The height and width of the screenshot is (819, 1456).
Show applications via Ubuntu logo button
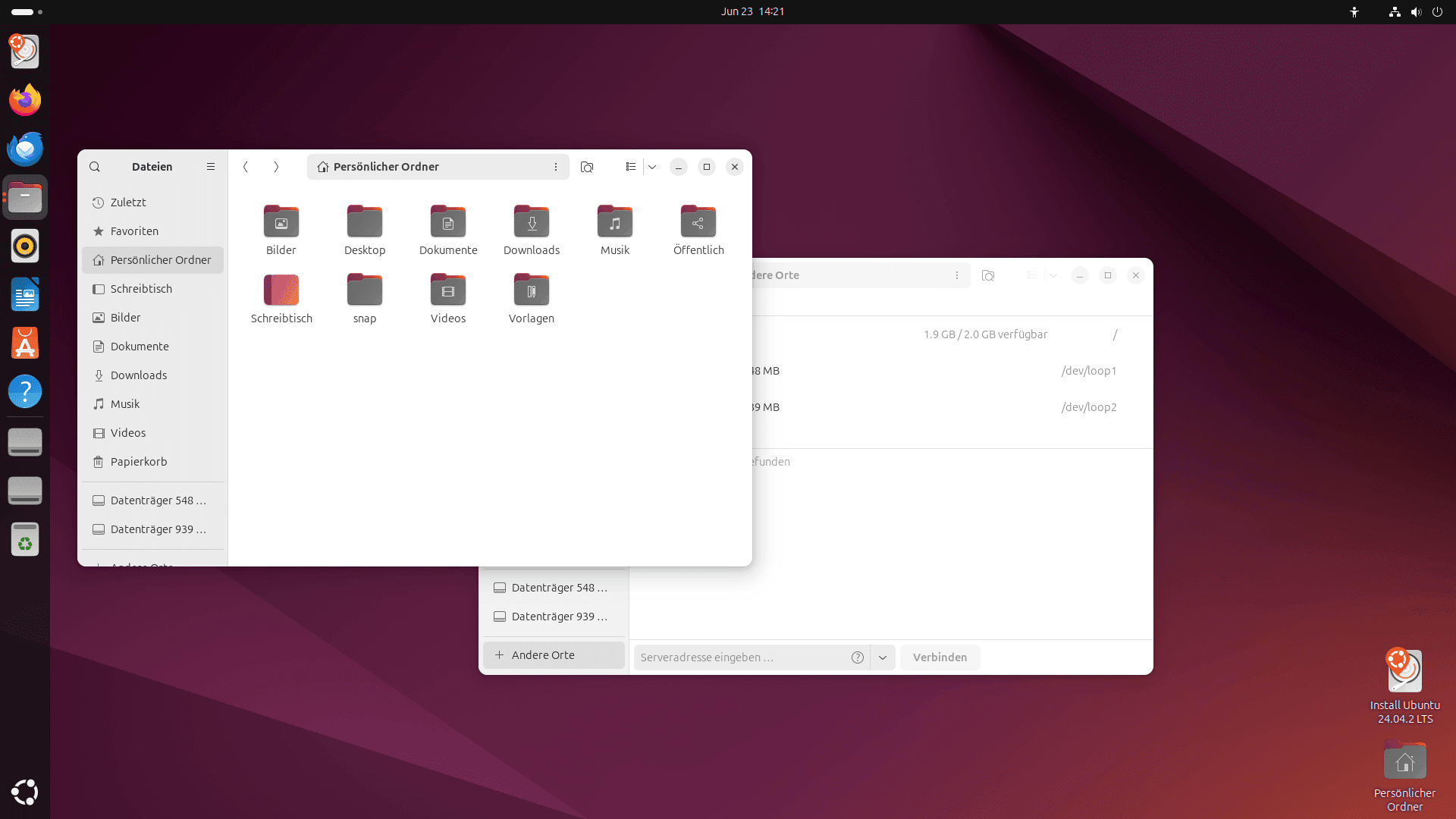coord(25,792)
